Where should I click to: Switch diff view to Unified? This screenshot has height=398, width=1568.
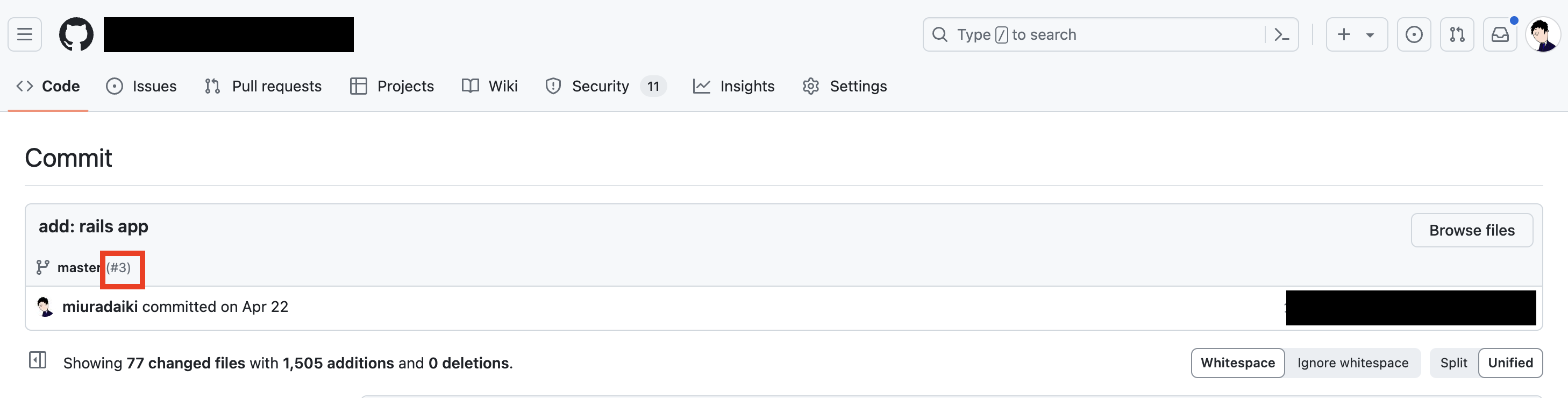click(x=1510, y=364)
